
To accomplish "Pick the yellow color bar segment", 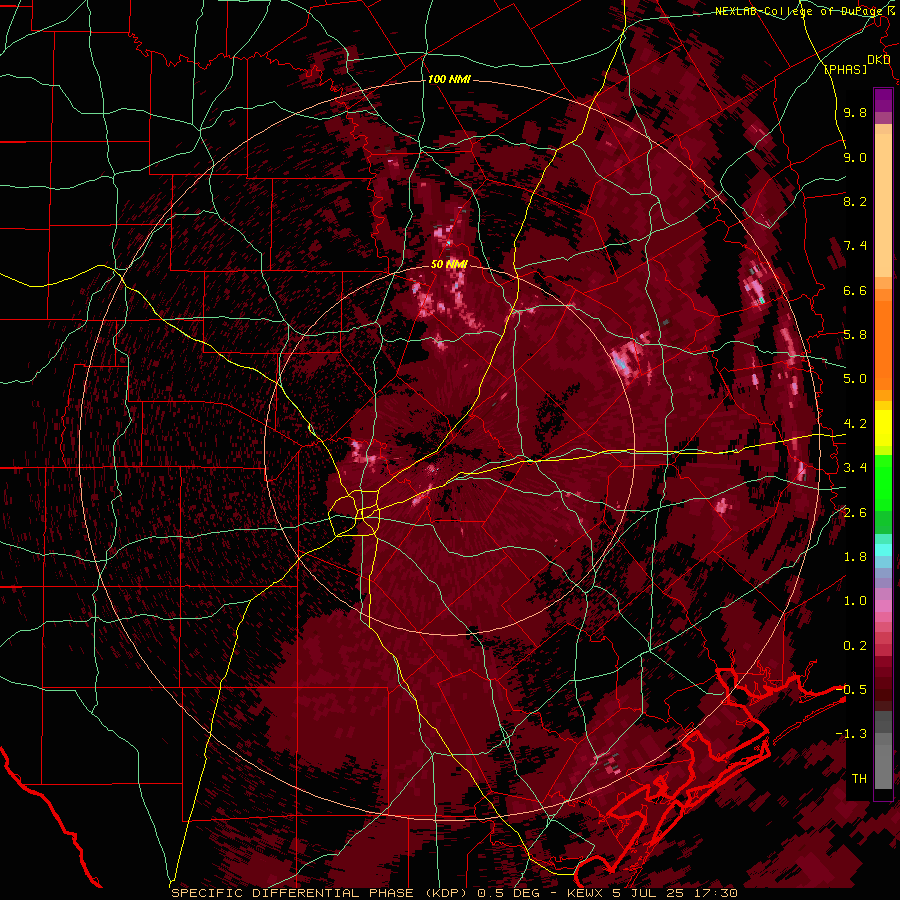I will coord(883,428).
